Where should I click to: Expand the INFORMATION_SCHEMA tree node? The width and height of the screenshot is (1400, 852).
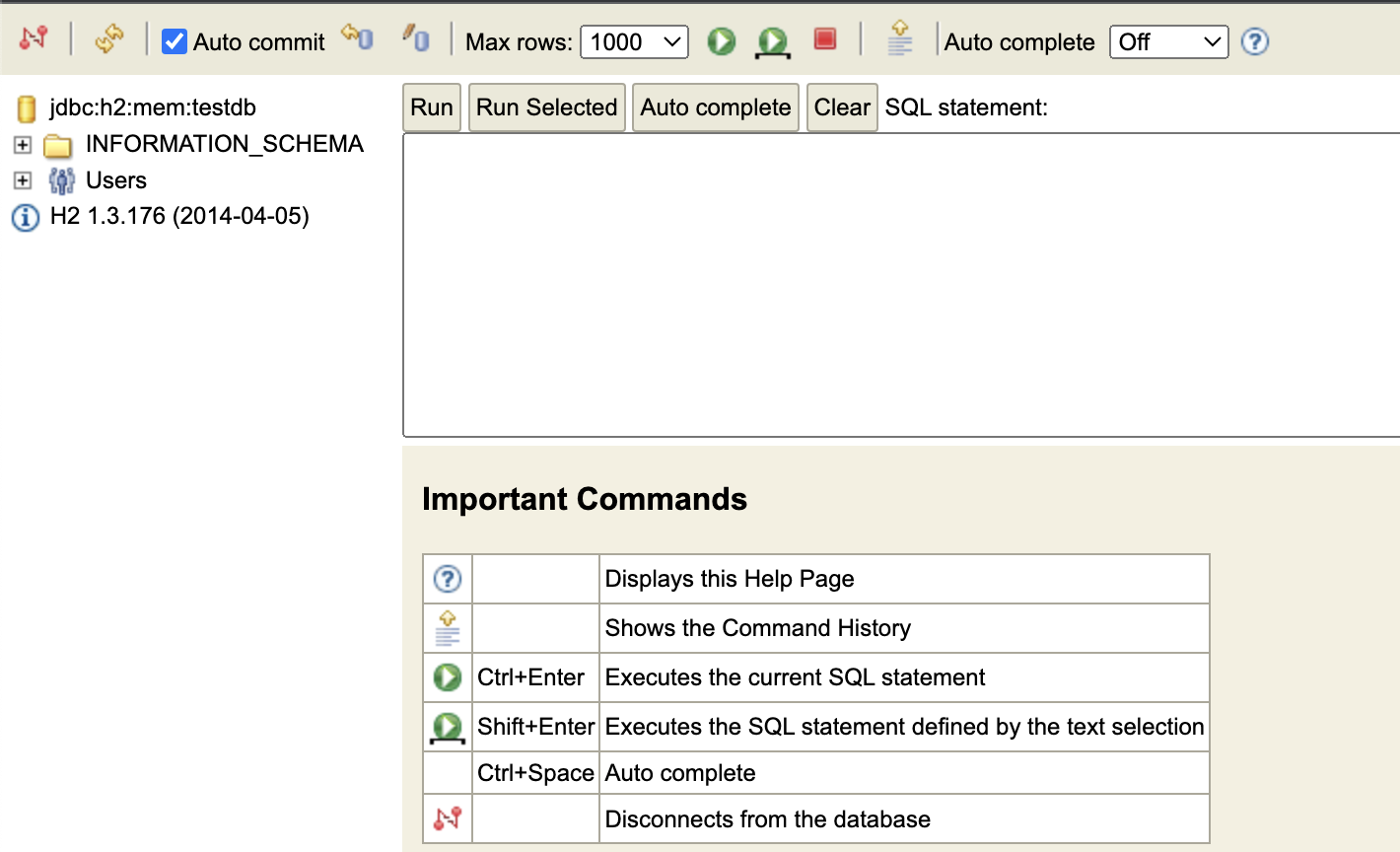point(23,145)
